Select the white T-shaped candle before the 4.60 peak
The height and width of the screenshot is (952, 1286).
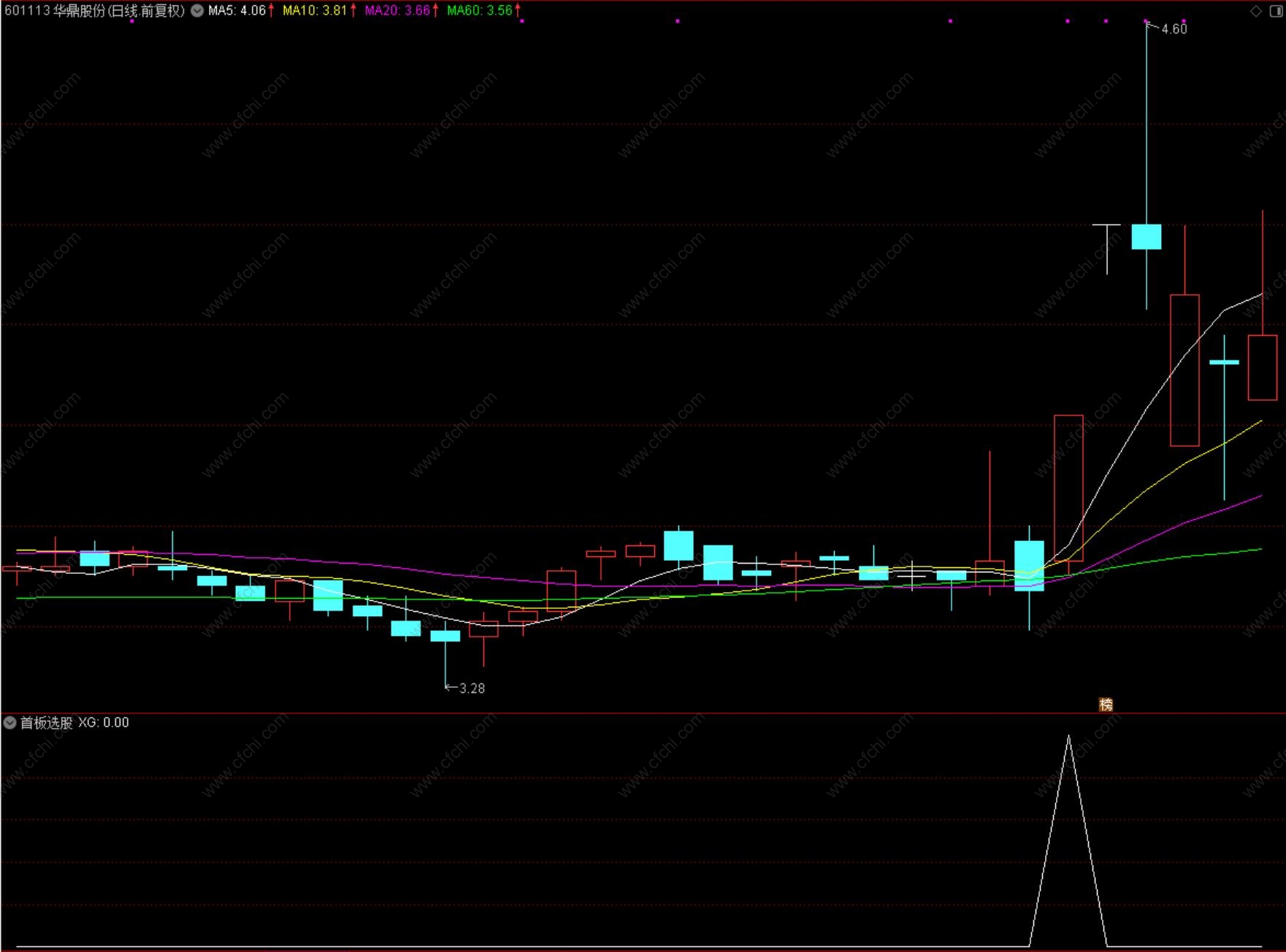[x=1107, y=249]
